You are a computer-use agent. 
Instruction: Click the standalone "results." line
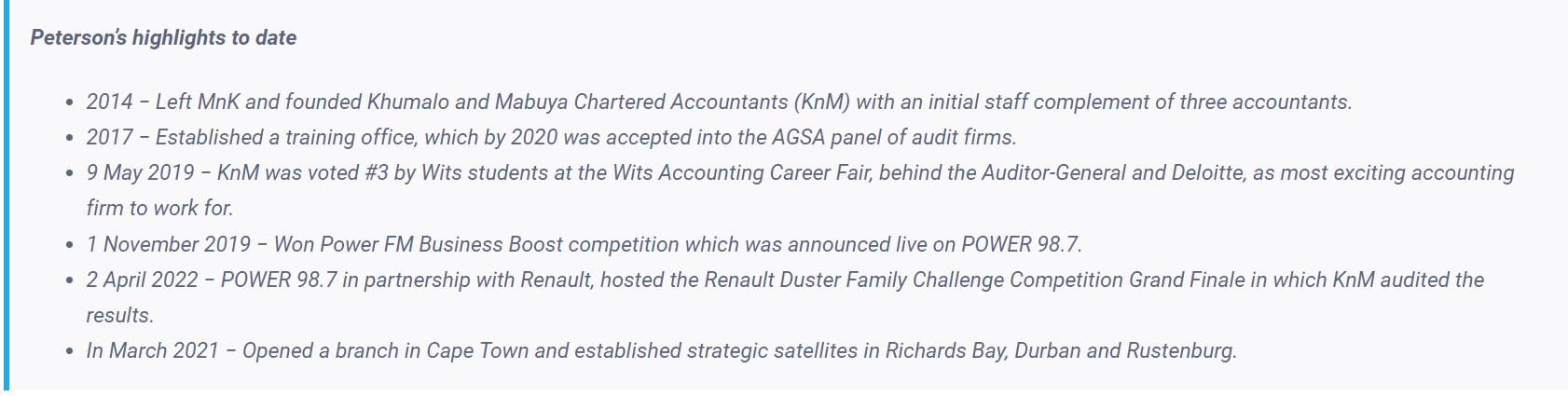119,316
